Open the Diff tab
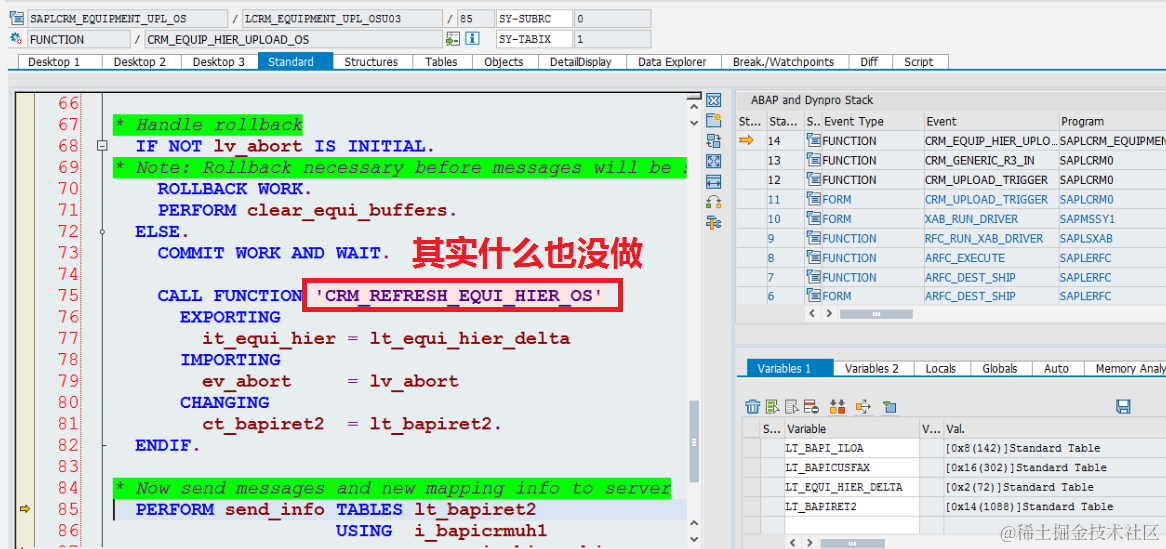This screenshot has width=1166, height=549. 869,62
